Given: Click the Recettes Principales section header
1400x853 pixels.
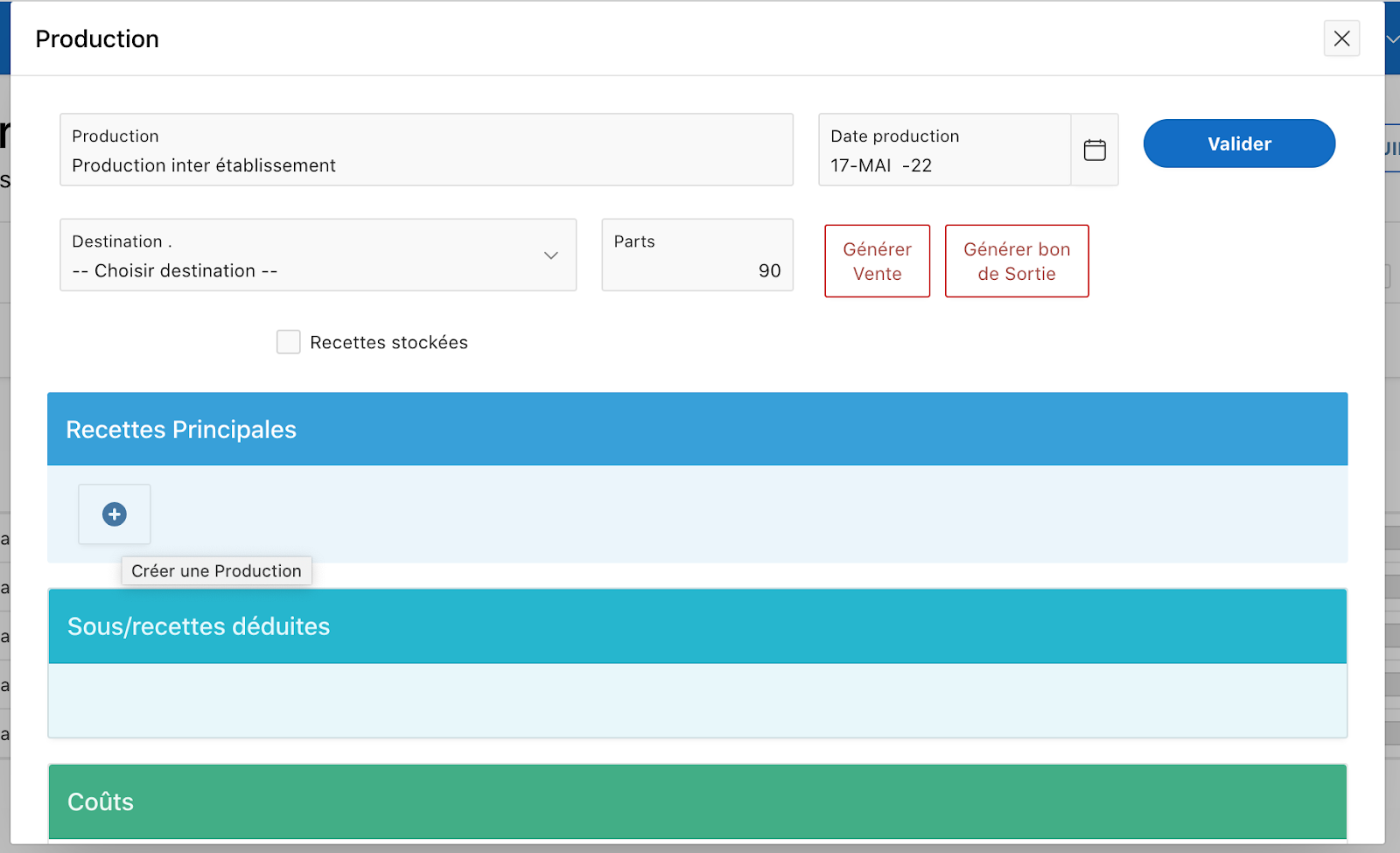Looking at the screenshot, I should [697, 429].
